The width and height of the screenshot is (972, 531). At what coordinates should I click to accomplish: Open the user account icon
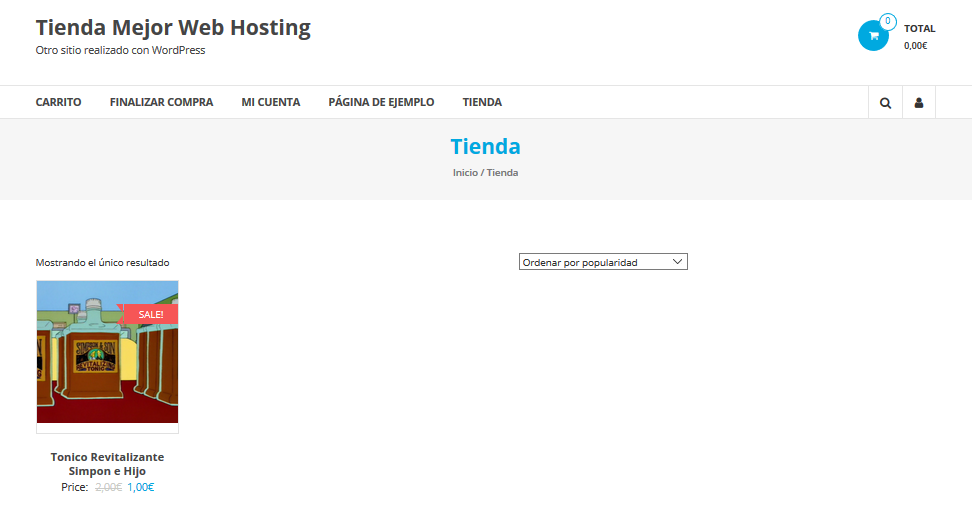click(919, 103)
